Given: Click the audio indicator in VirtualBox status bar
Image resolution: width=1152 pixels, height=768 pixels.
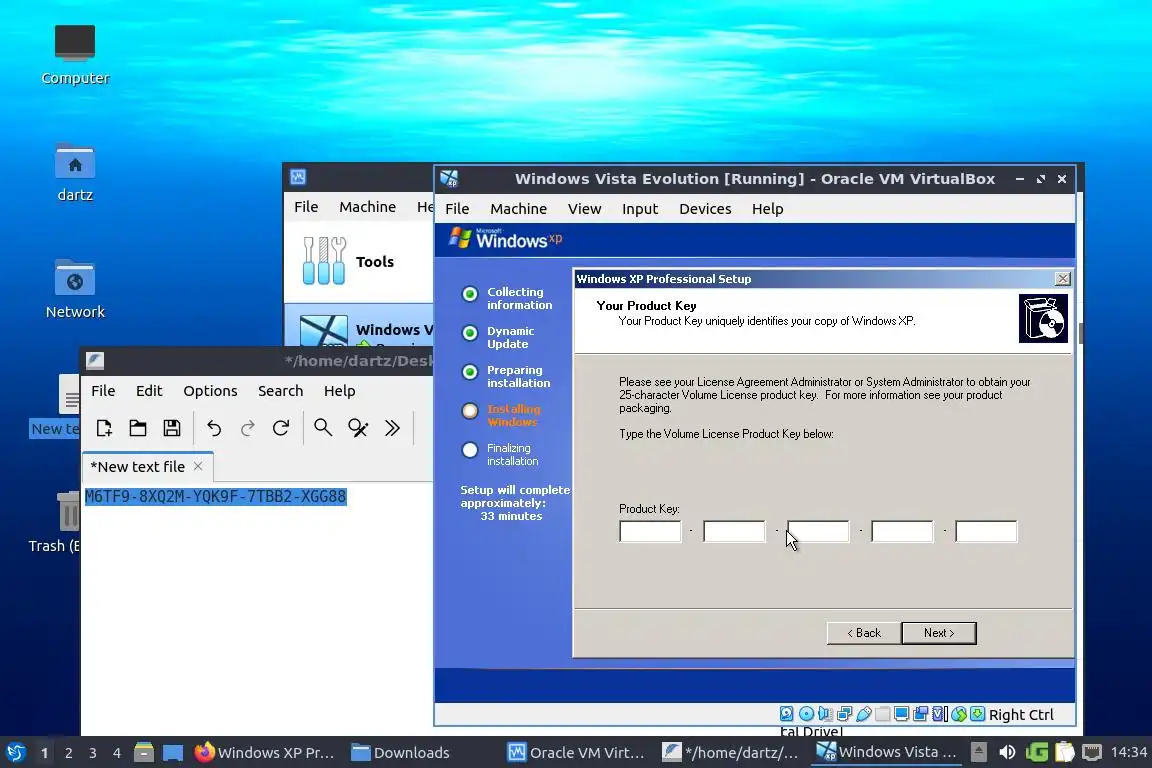Looking at the screenshot, I should (x=825, y=714).
